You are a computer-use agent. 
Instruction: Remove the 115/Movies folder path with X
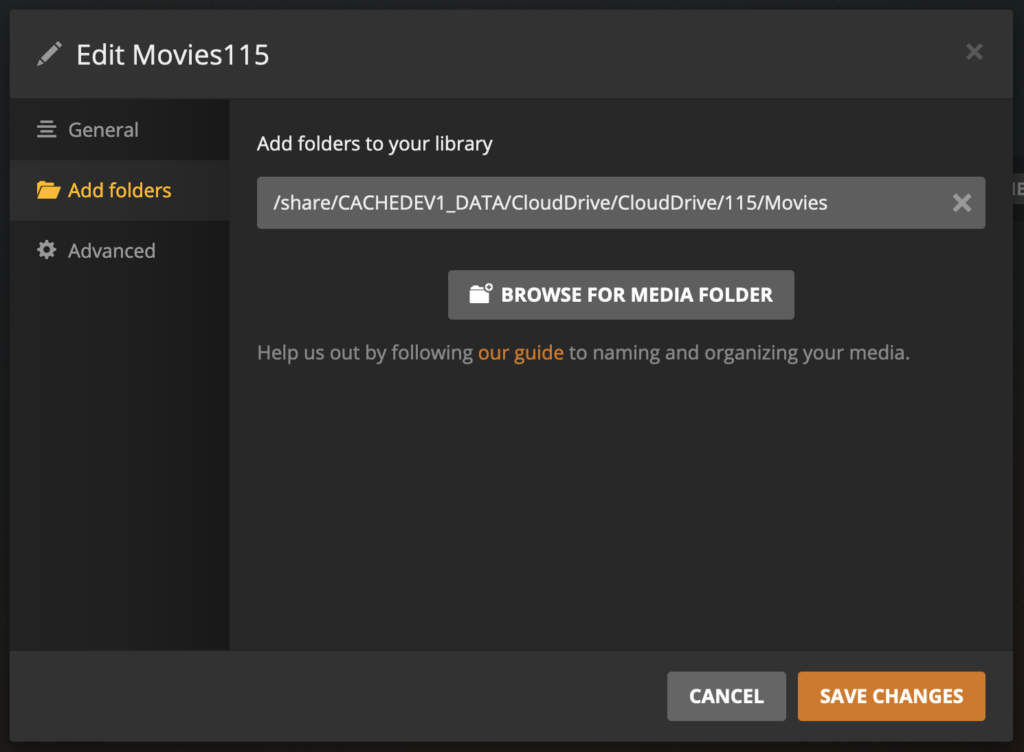tap(961, 203)
